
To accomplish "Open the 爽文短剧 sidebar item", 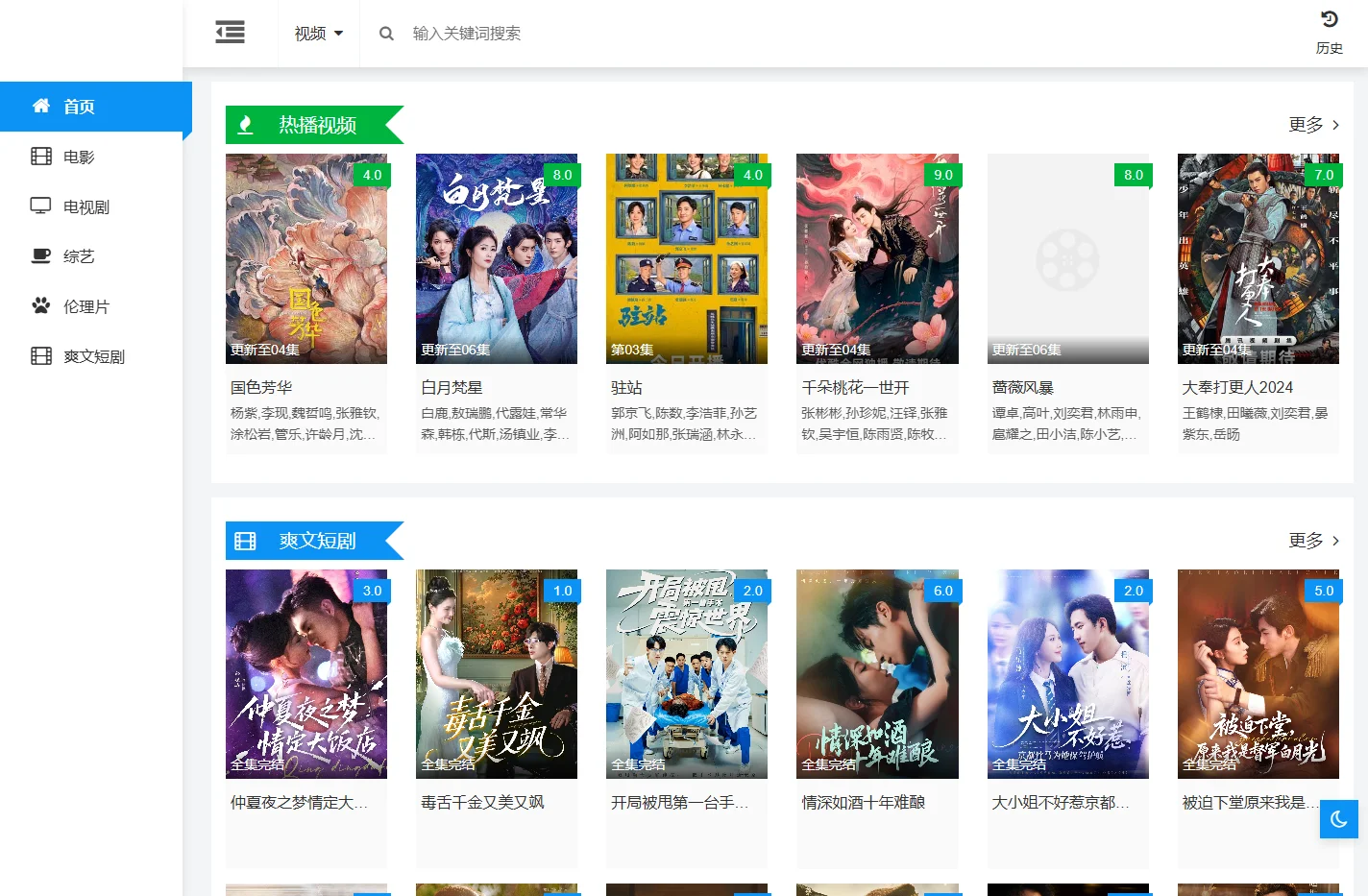I will pos(91,356).
